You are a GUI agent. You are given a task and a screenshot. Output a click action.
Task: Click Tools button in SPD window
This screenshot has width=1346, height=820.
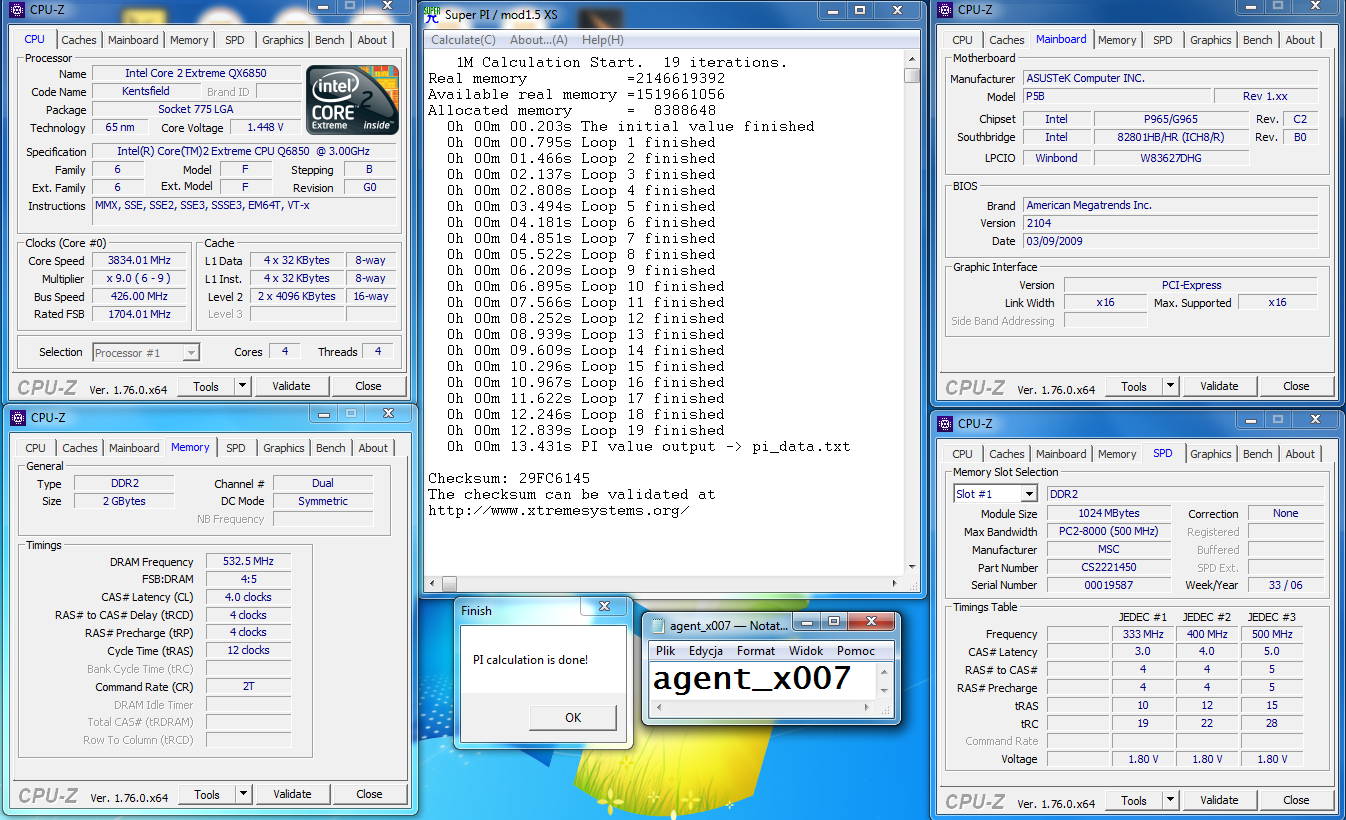[x=1134, y=800]
